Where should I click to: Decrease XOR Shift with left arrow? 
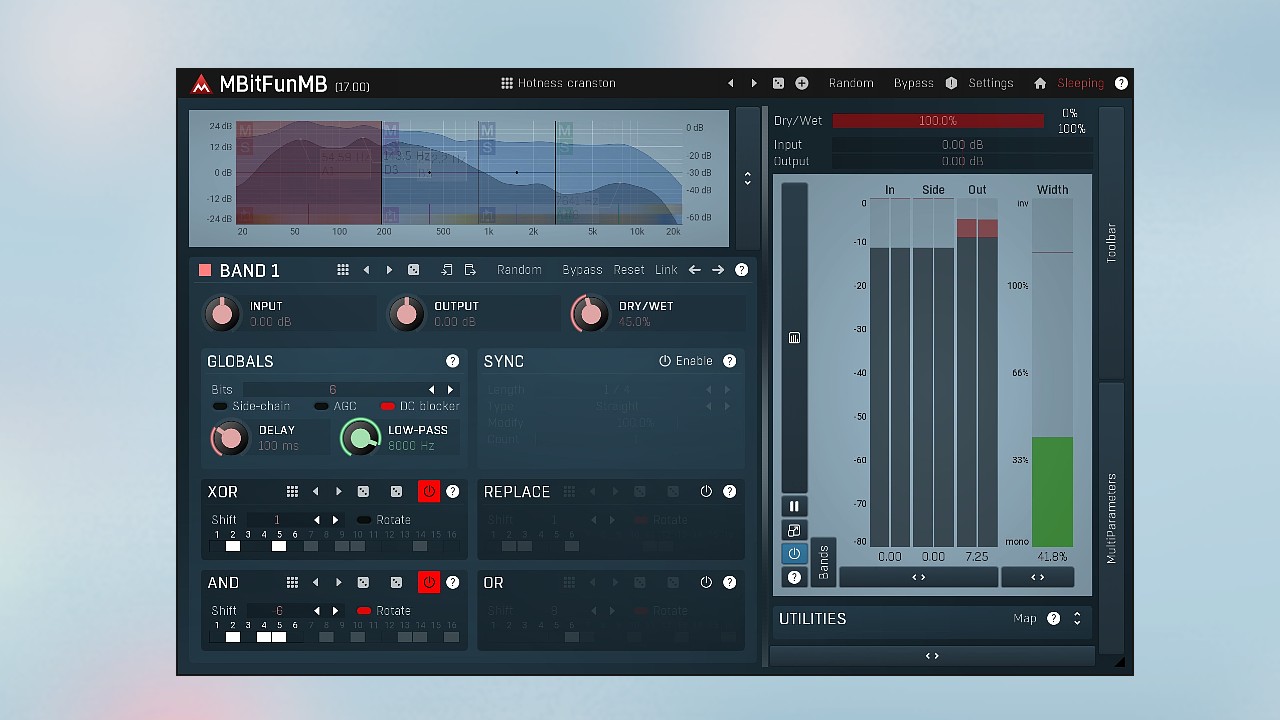coord(317,520)
